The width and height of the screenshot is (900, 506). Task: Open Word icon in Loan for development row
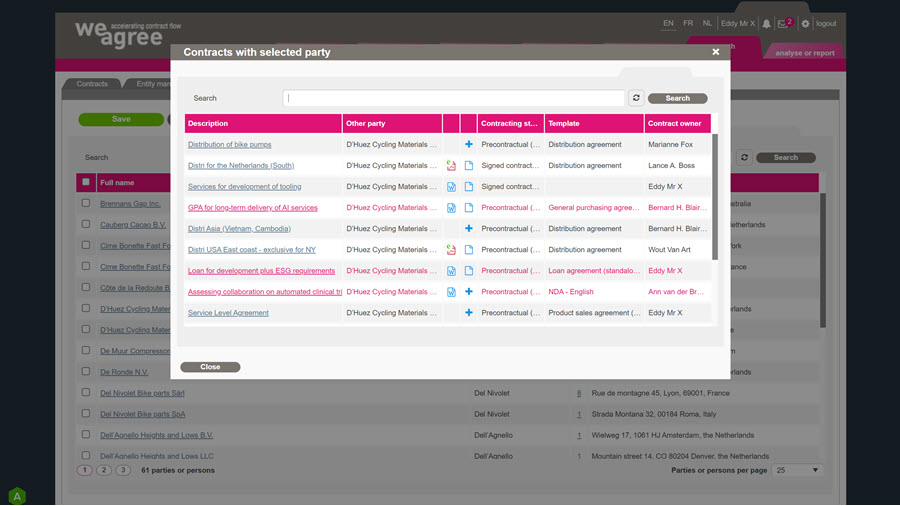point(451,271)
